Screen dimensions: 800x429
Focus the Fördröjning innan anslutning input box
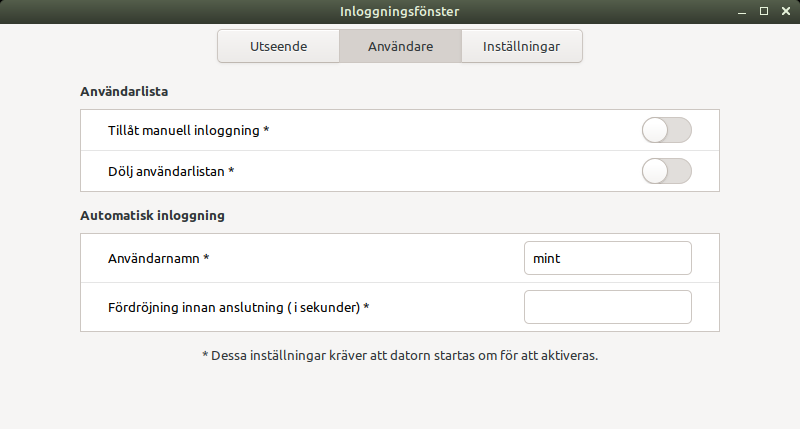608,307
